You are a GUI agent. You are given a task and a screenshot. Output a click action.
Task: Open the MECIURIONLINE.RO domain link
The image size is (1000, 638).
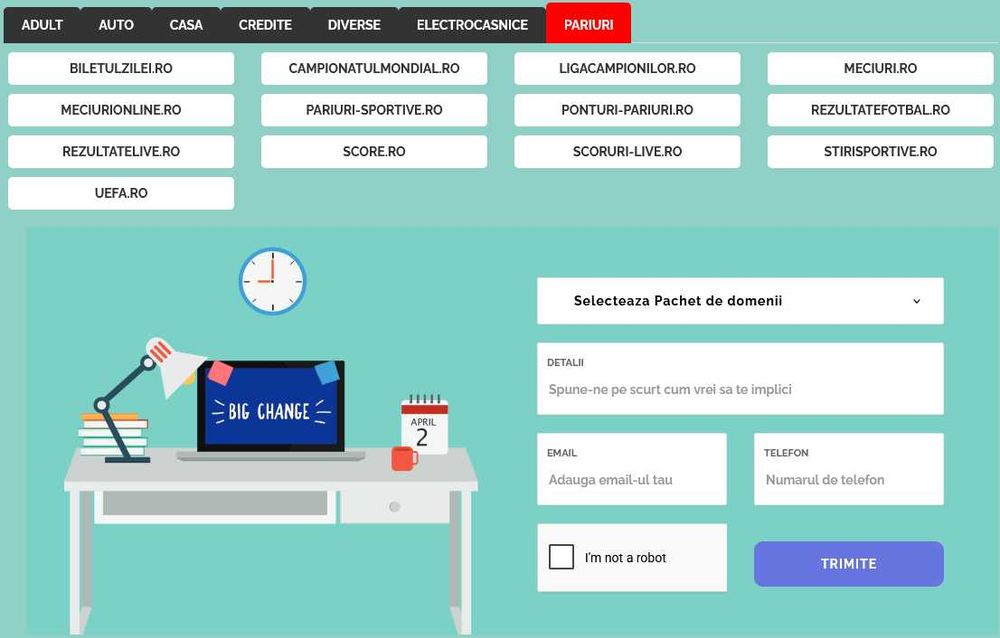tap(121, 110)
